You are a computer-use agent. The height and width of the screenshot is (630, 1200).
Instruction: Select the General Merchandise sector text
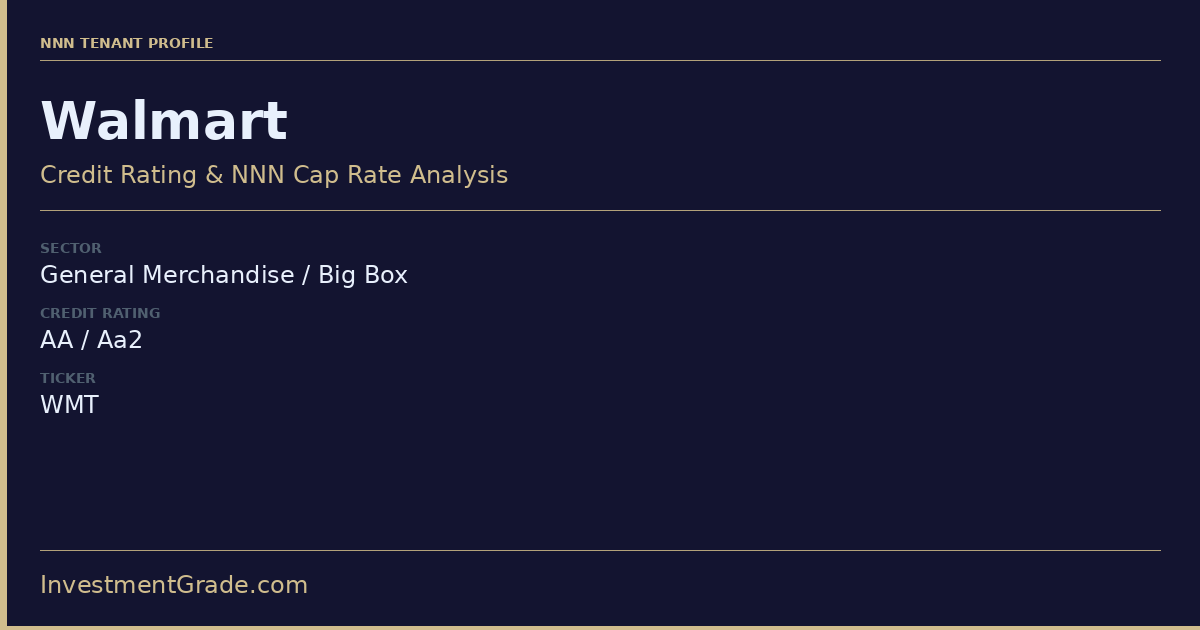pyautogui.click(x=167, y=276)
